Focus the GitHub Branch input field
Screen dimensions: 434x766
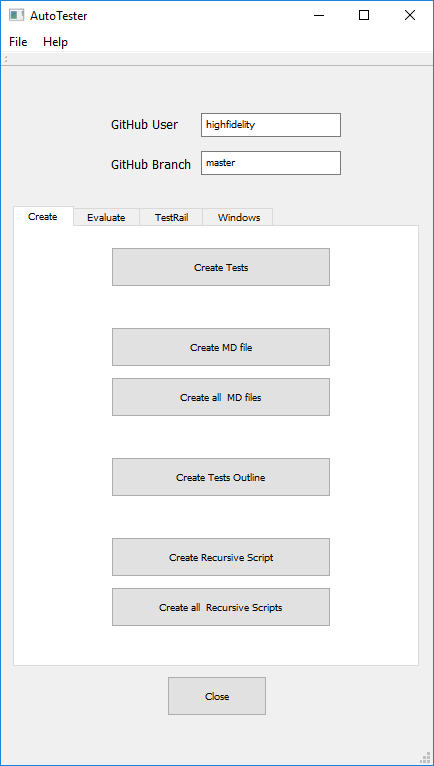pos(271,163)
